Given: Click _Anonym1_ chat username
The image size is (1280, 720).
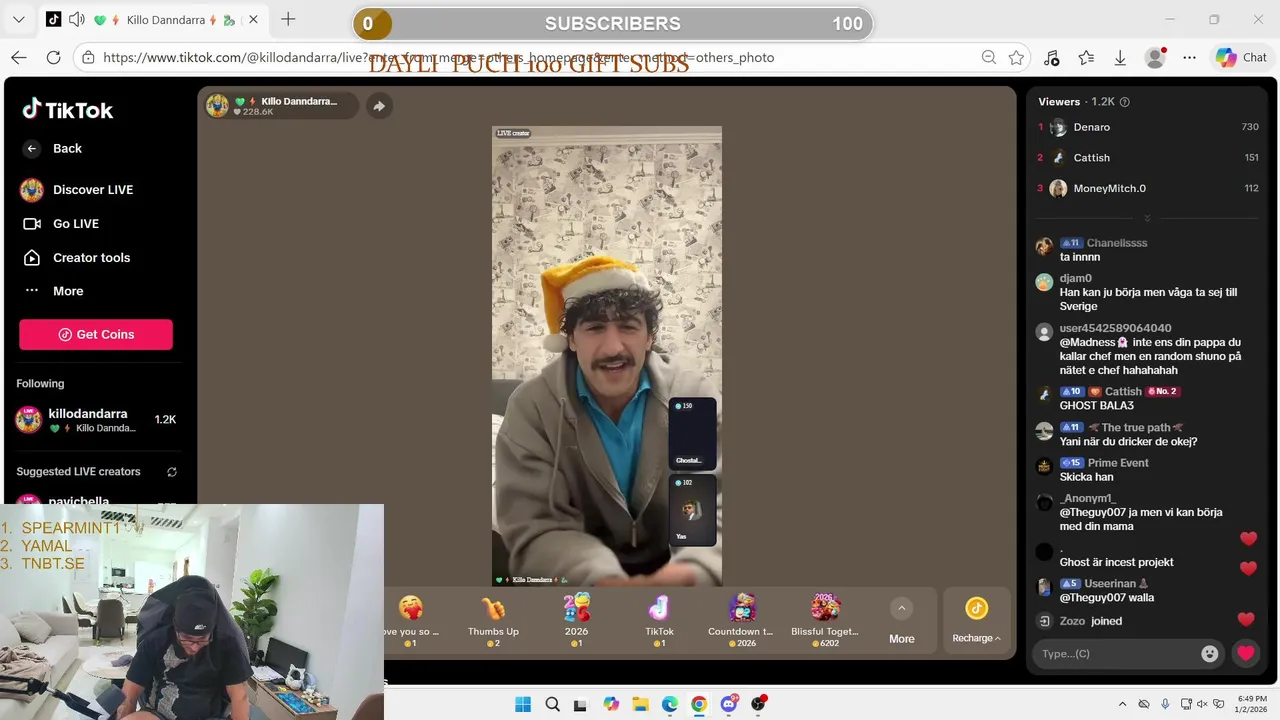Looking at the screenshot, I should [1087, 498].
